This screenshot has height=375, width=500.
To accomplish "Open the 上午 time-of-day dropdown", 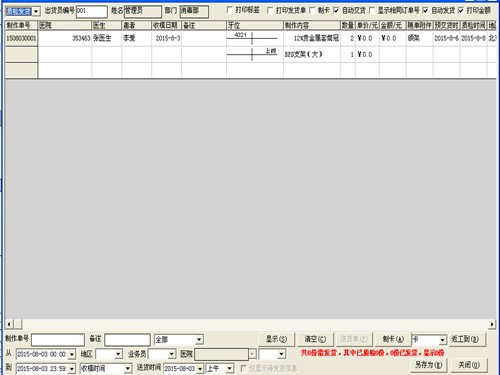I will click(229, 368).
